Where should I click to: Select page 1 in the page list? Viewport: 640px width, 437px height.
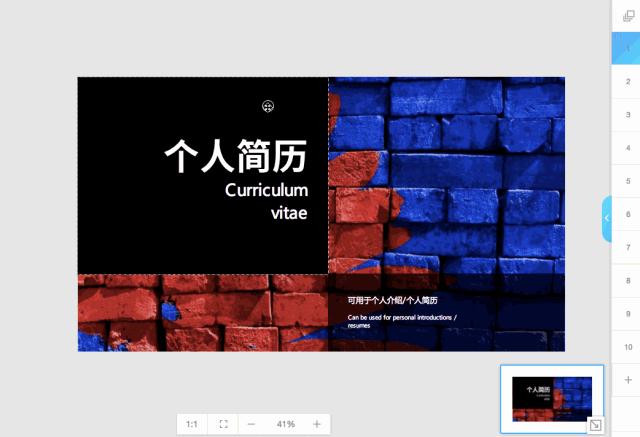click(x=626, y=49)
